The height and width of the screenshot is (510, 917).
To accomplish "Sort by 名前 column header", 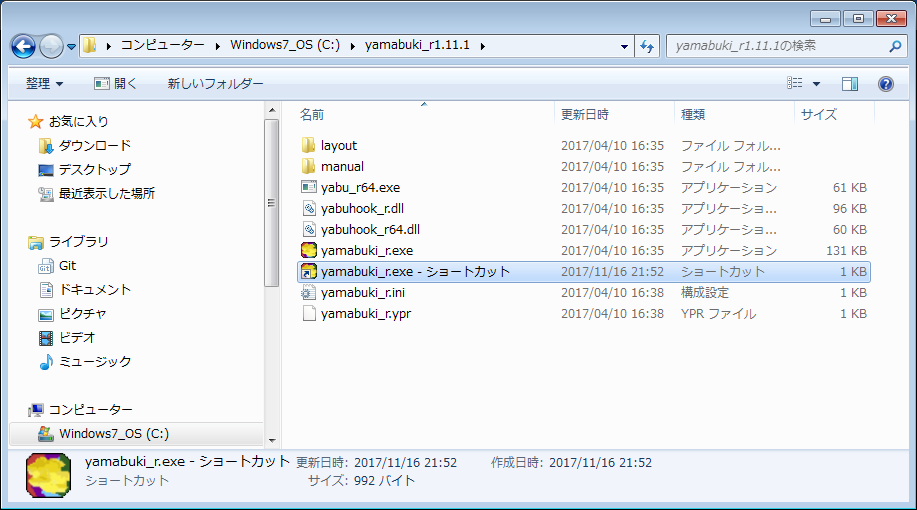I will [x=312, y=115].
